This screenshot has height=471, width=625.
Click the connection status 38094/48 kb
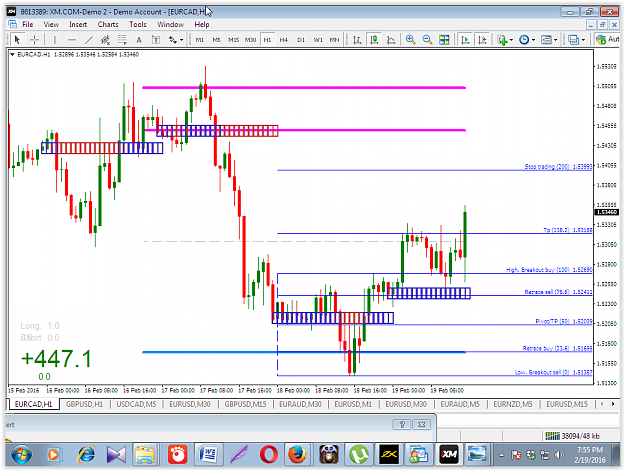coord(572,436)
